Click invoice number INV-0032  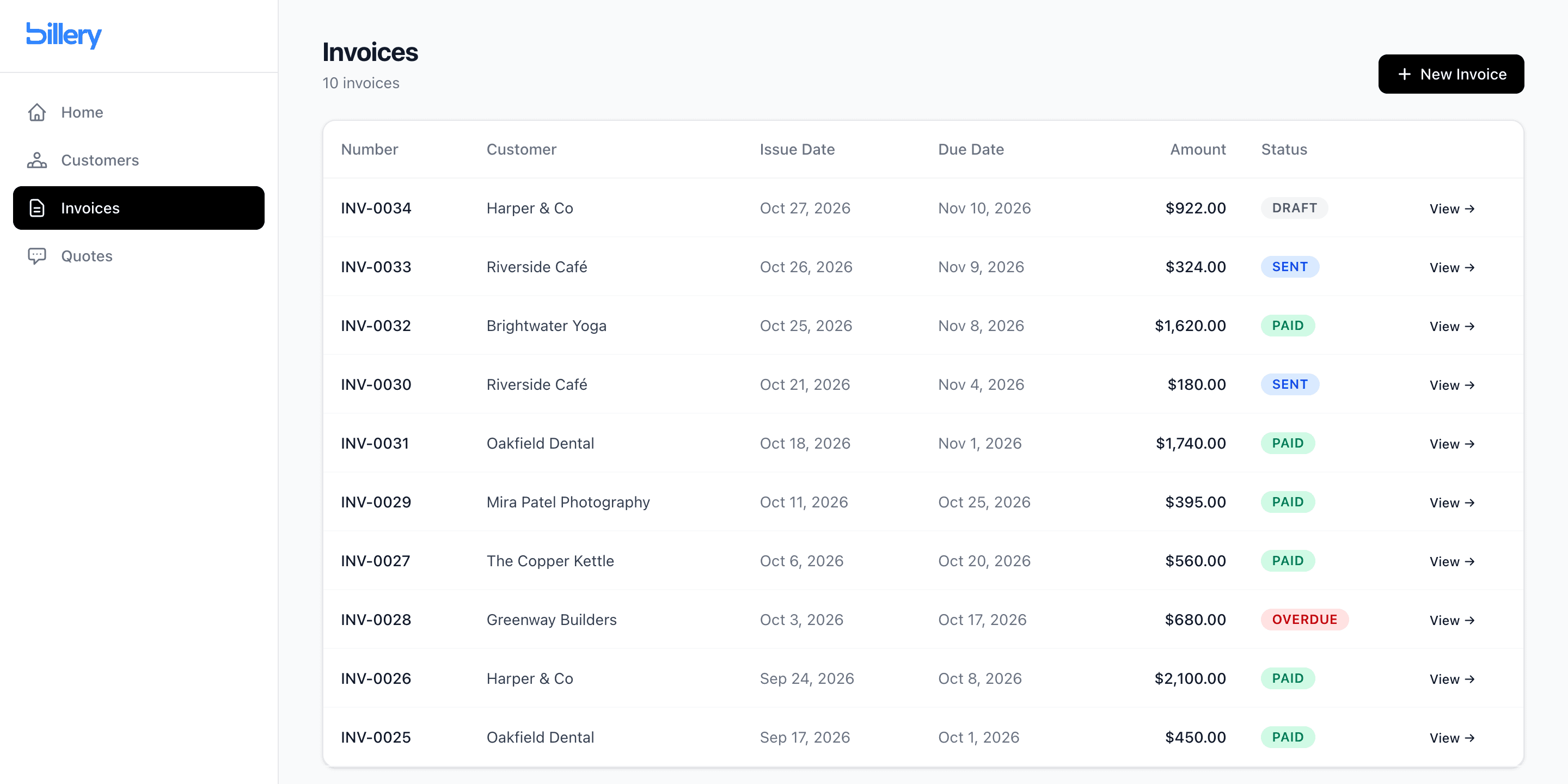coord(376,326)
